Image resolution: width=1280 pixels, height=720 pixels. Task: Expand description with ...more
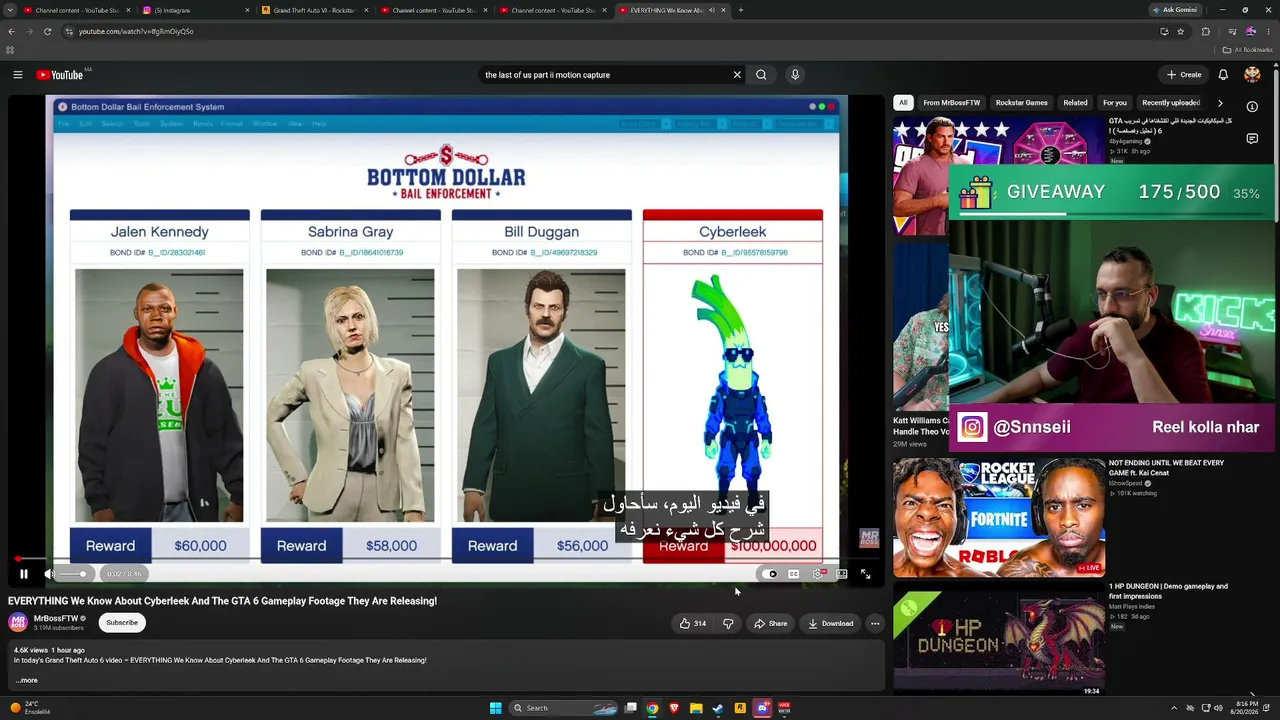click(x=27, y=680)
